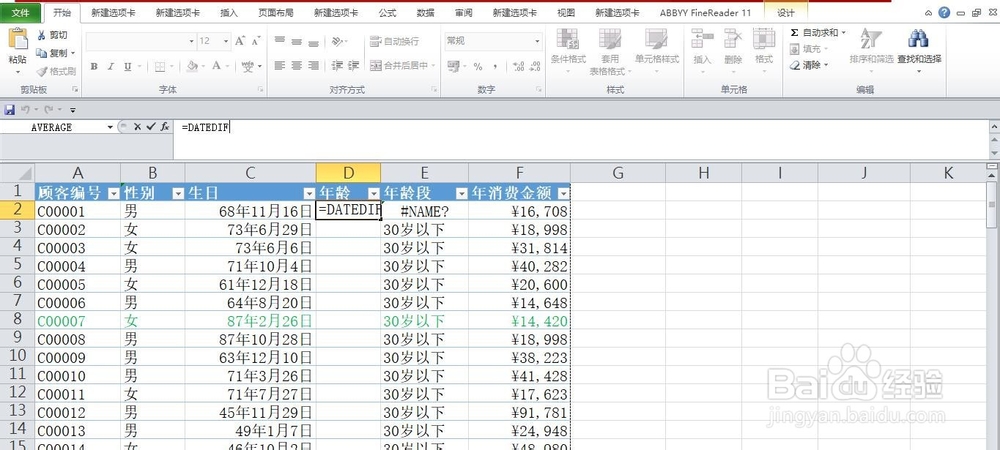This screenshot has height=450, width=1000.
Task: Open filter dropdown for 顾客编号 column
Action: coord(114,194)
